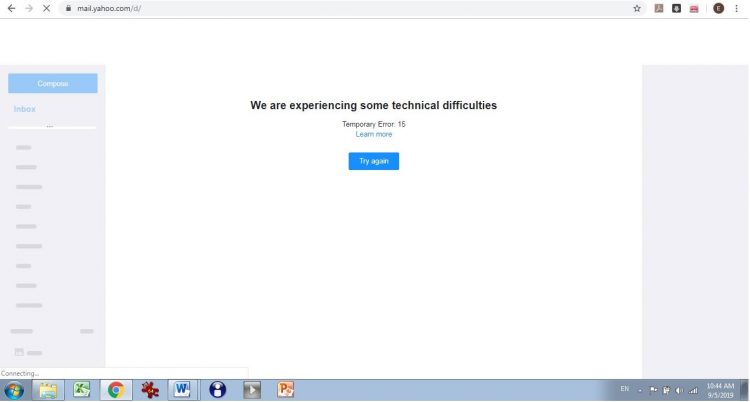This screenshot has width=750, height=402.
Task: Click the Try again button
Action: tap(374, 161)
